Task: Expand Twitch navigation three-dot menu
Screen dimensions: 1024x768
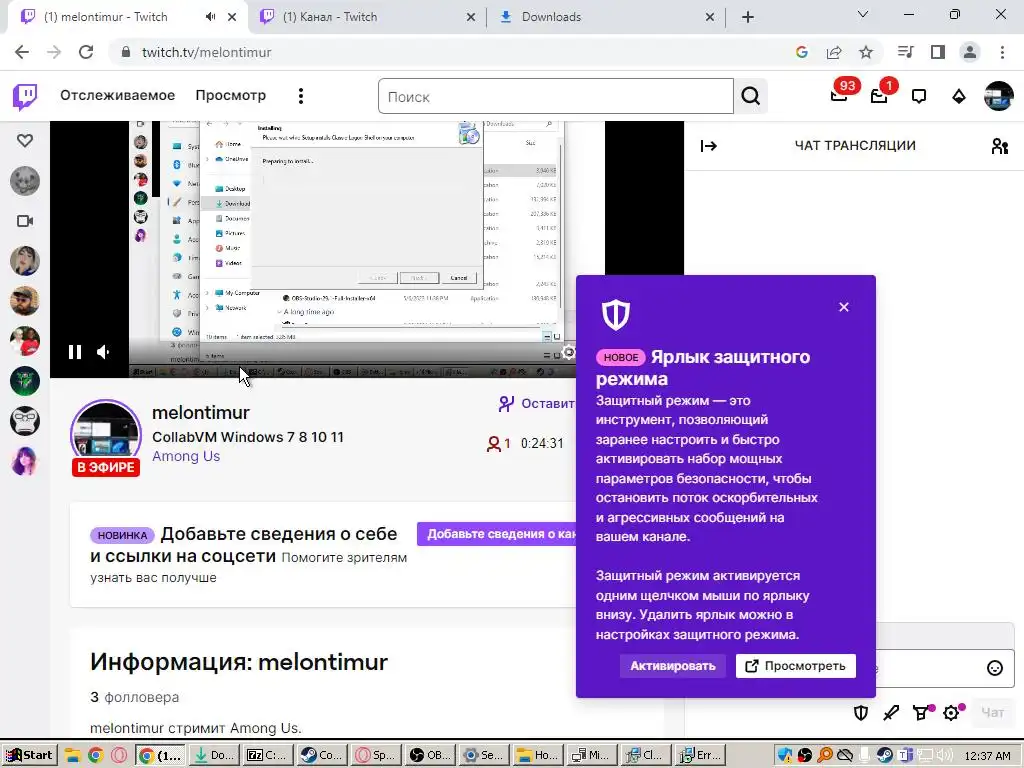Action: (x=300, y=96)
